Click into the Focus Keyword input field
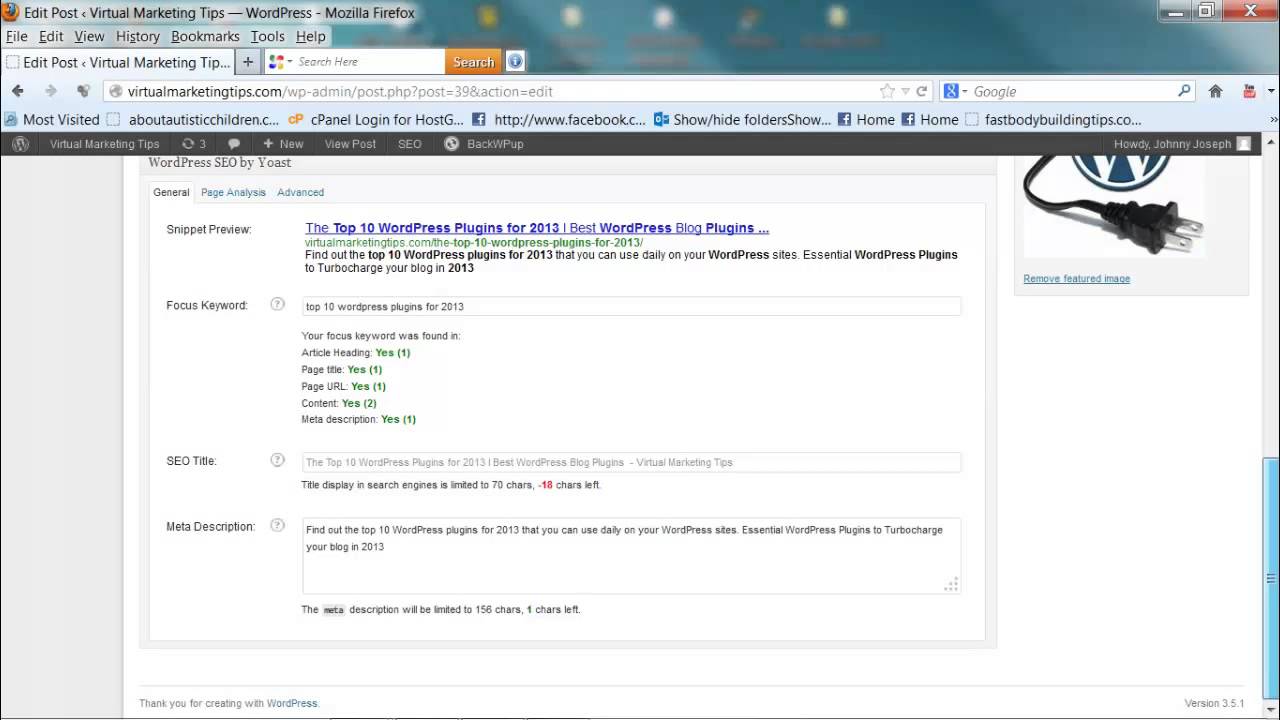This screenshot has height=720, width=1280. tap(630, 307)
